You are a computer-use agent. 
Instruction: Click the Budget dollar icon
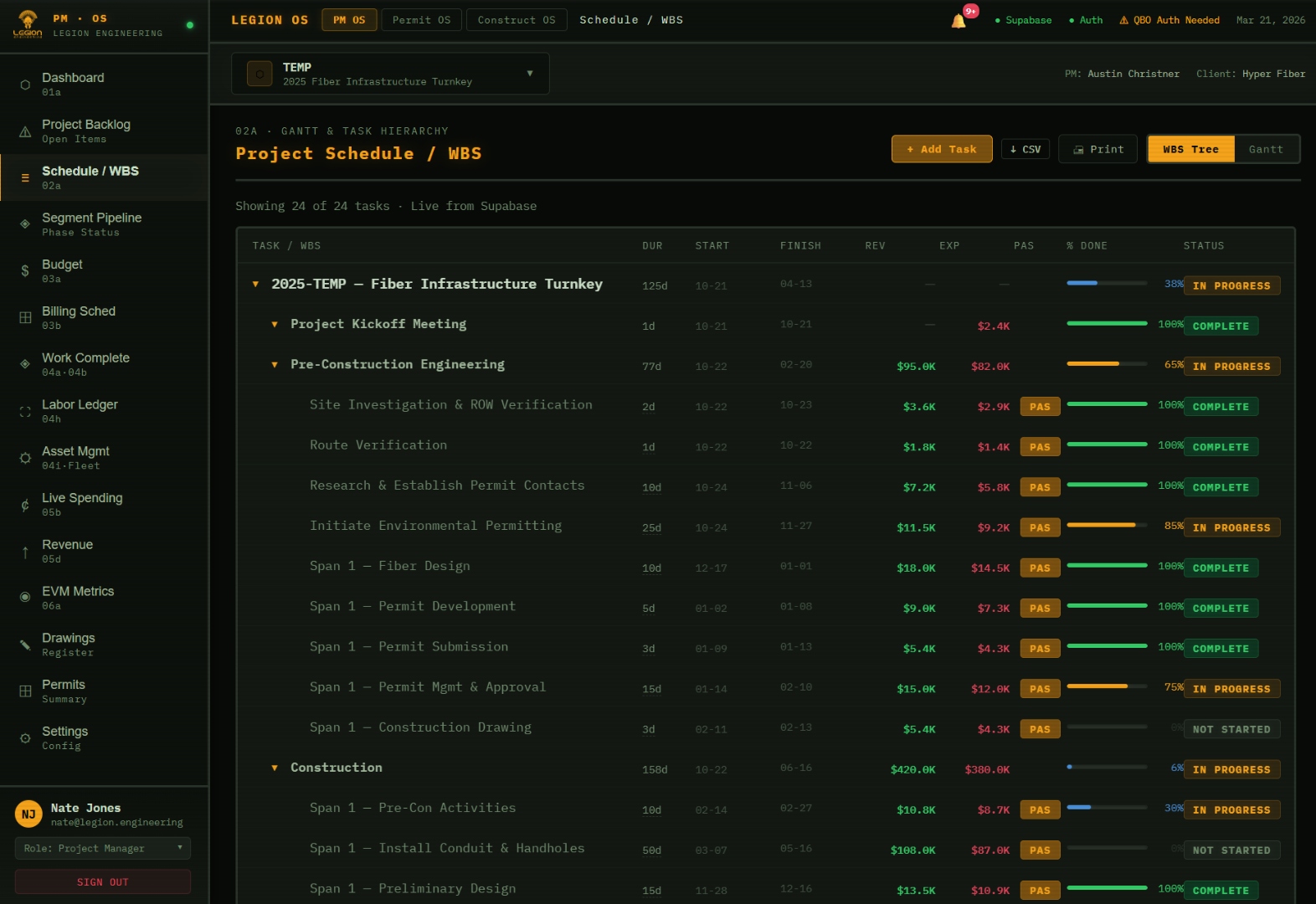pos(25,271)
